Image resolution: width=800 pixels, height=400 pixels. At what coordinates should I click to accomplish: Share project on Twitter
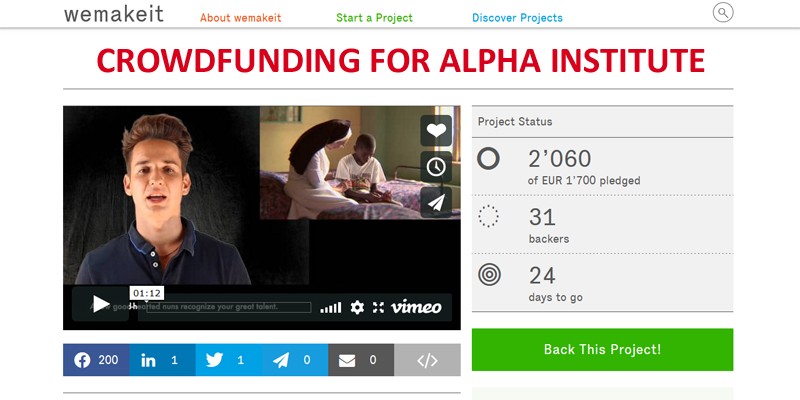229,360
